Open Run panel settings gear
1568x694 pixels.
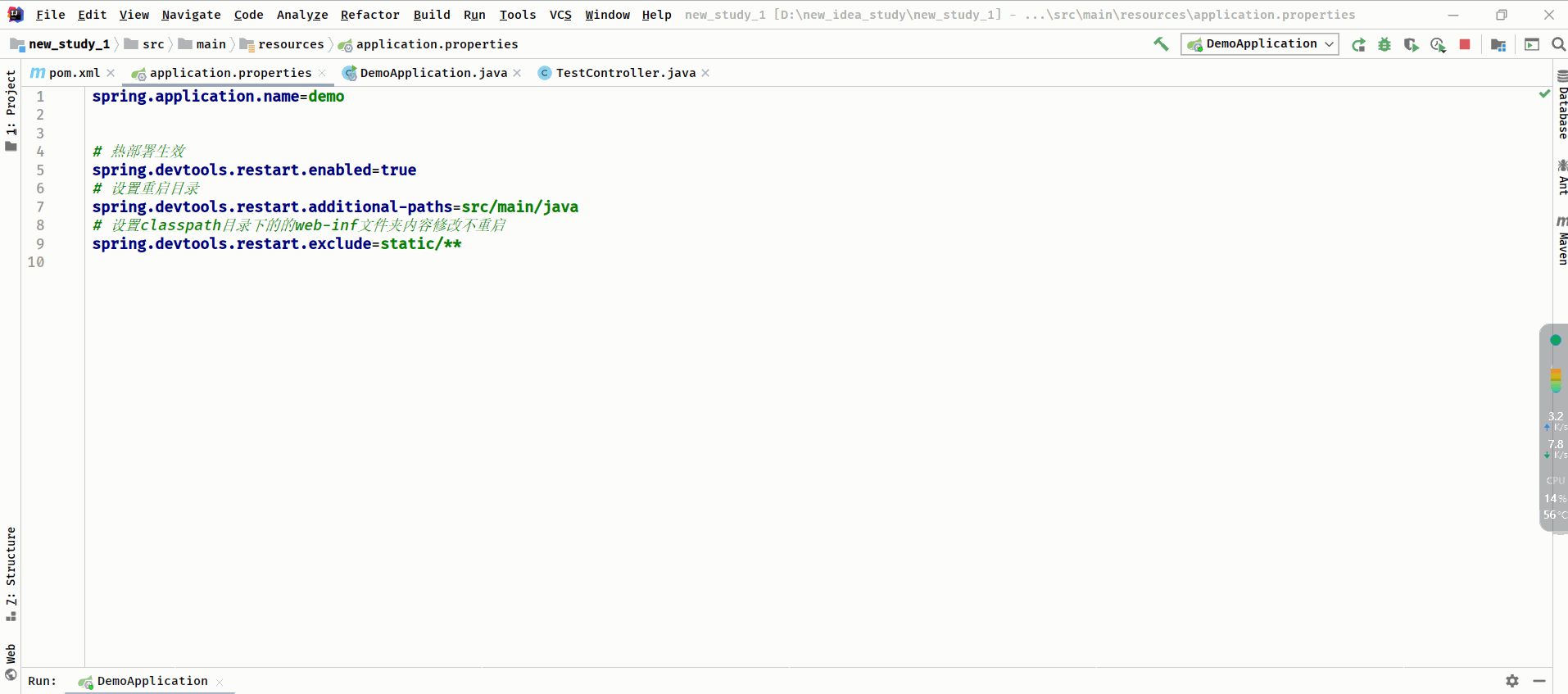click(x=1512, y=681)
